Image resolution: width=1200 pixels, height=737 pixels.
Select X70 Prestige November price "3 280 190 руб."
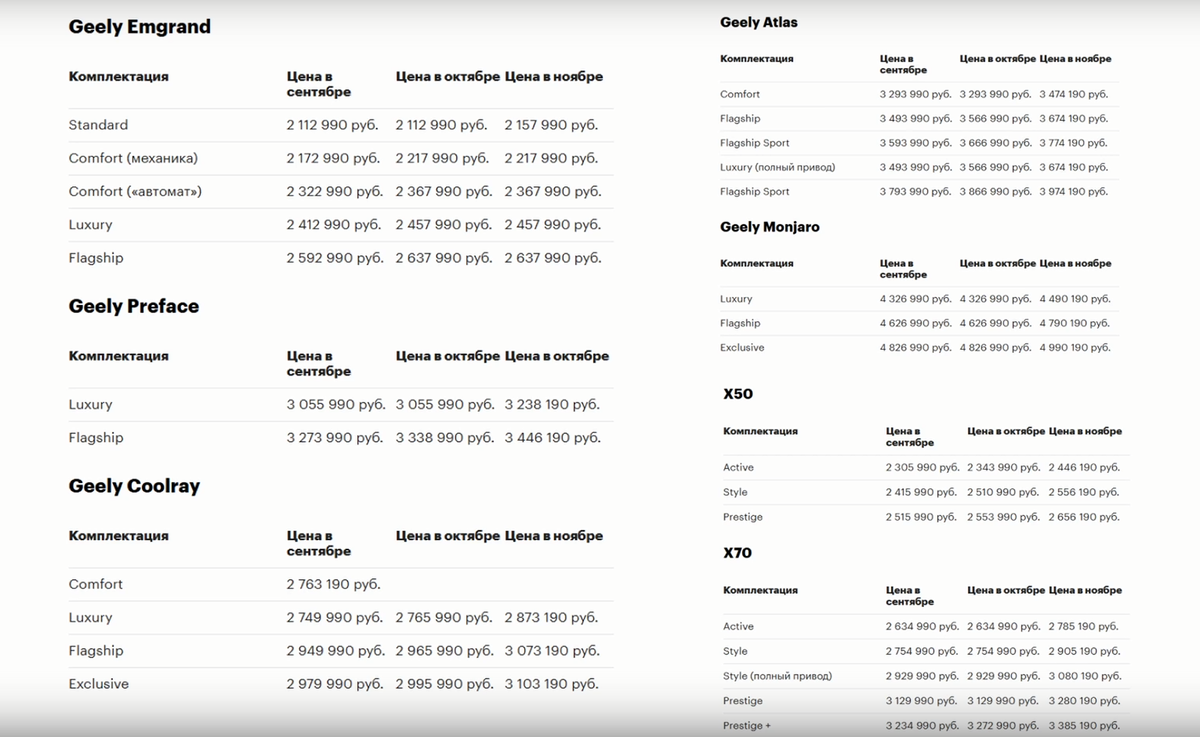click(x=1084, y=701)
